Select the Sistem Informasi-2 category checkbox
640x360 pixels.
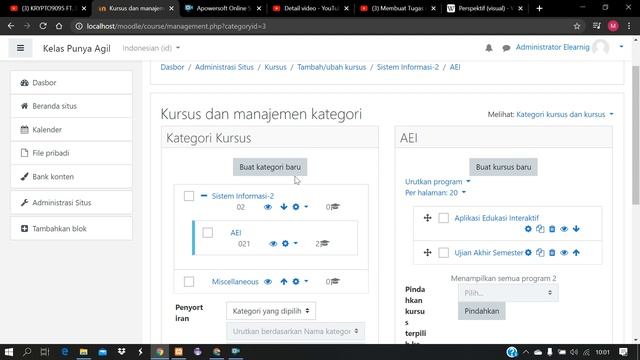pos(189,196)
